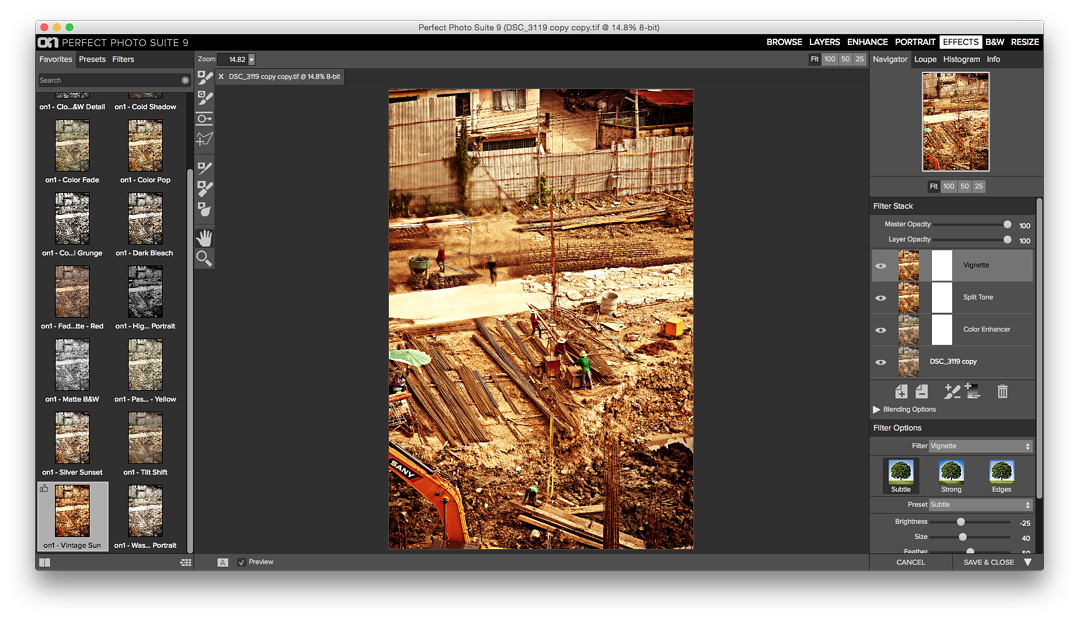
Task: Select the Chisel mask tool
Action: point(204,188)
